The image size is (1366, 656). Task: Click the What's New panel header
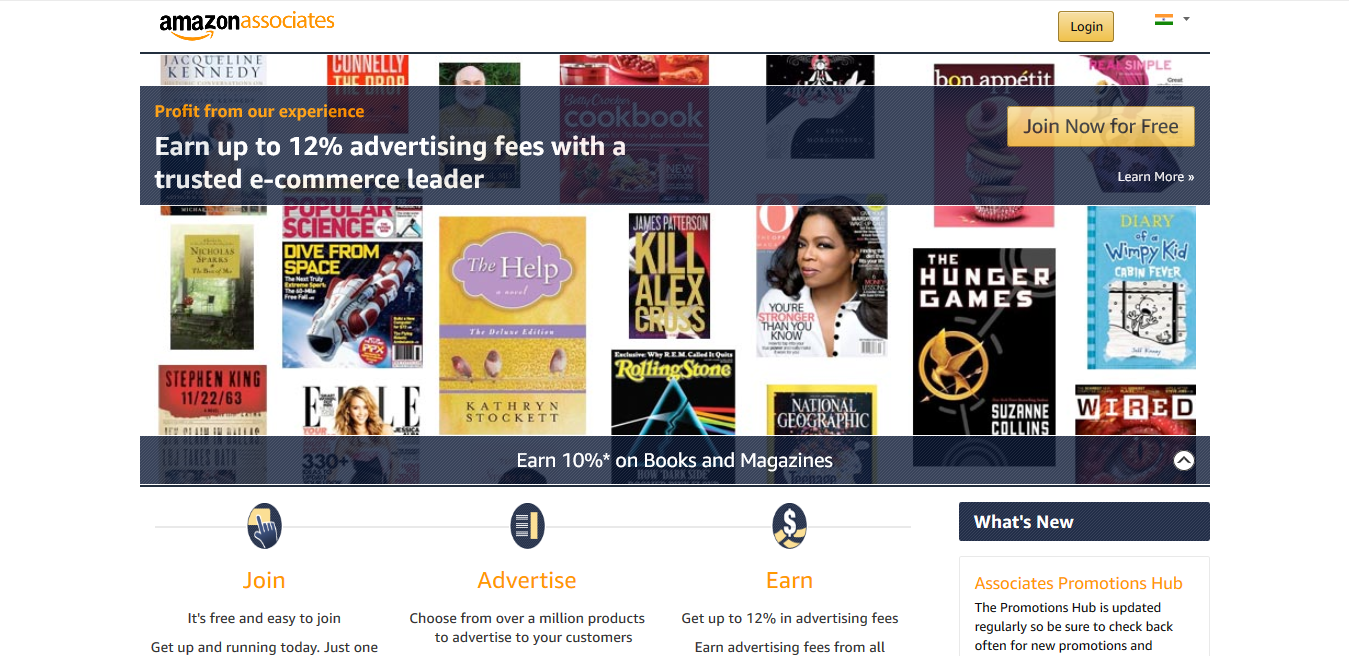pos(1084,522)
